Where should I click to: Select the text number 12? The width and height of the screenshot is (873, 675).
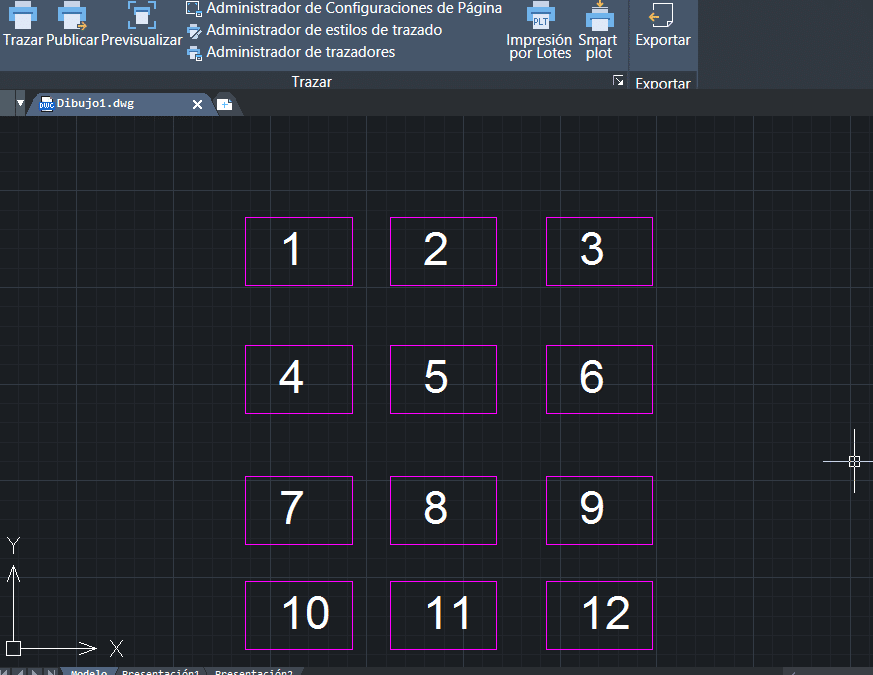[606, 613]
